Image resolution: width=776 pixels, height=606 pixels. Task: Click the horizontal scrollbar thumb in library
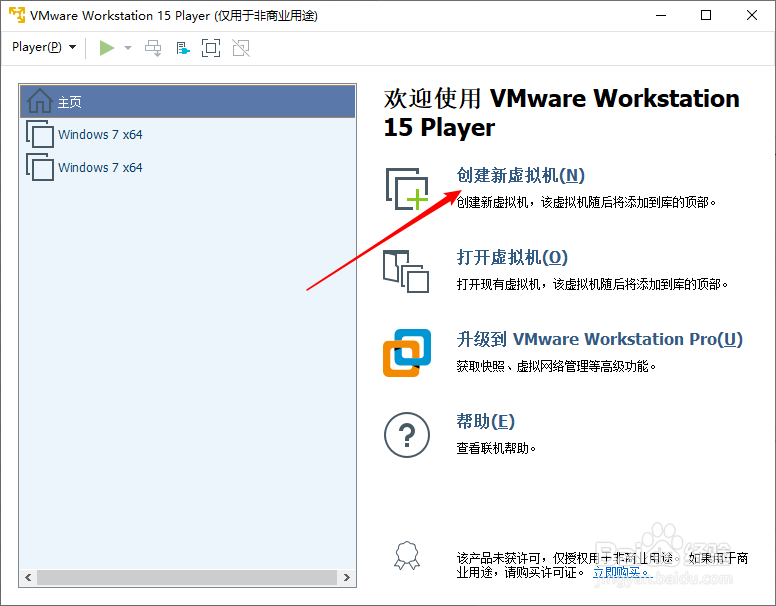pos(187,577)
